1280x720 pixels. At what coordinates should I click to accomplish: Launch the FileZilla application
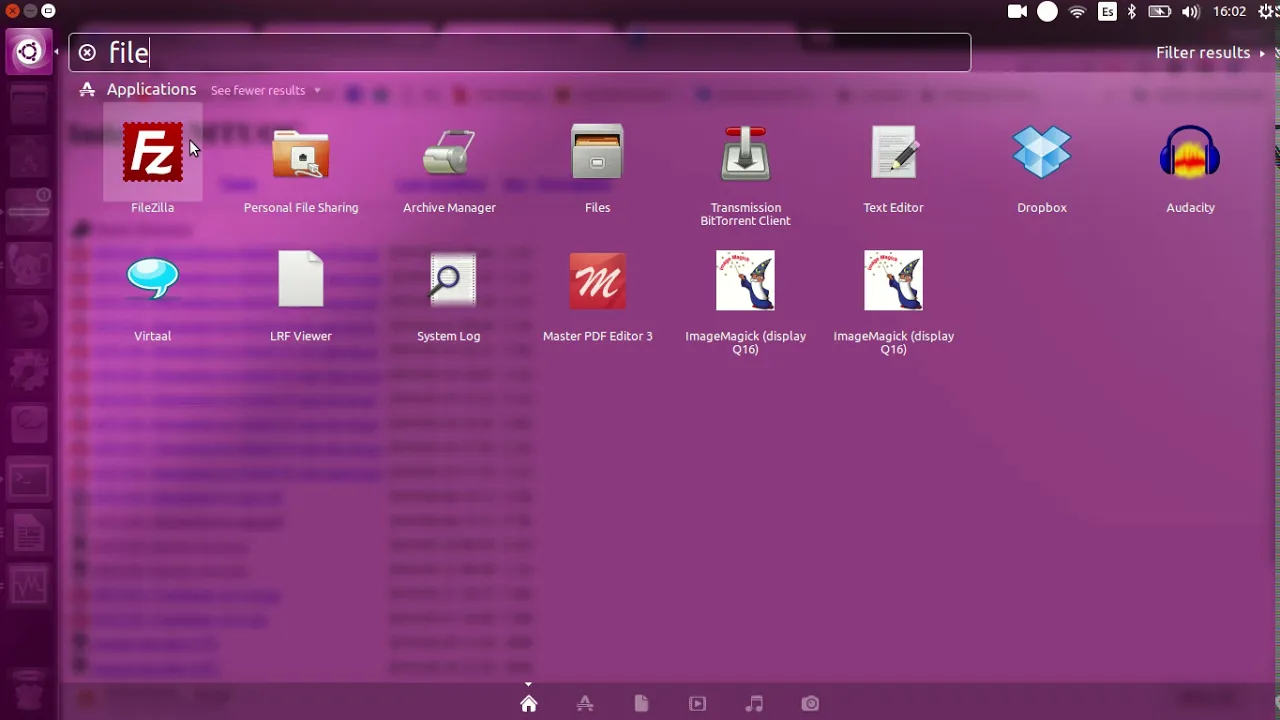(152, 153)
